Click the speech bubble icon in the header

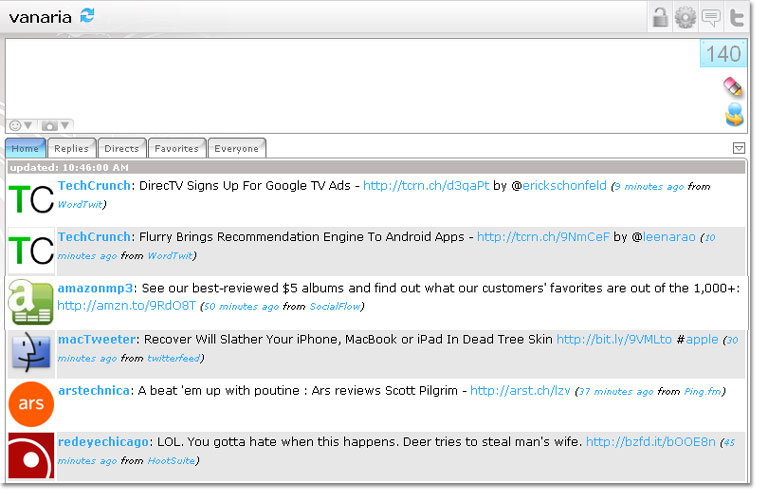[711, 18]
